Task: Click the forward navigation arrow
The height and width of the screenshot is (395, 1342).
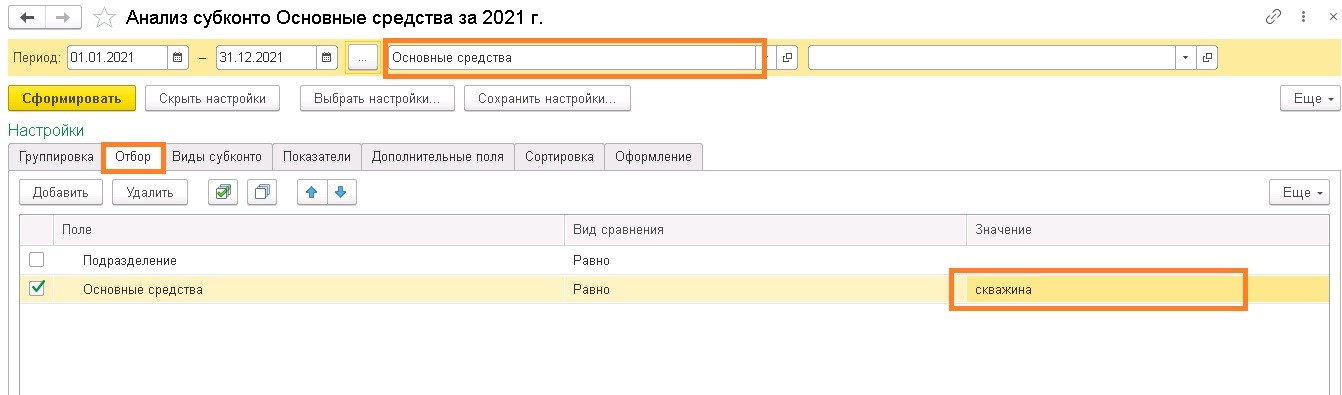Action: click(x=62, y=17)
